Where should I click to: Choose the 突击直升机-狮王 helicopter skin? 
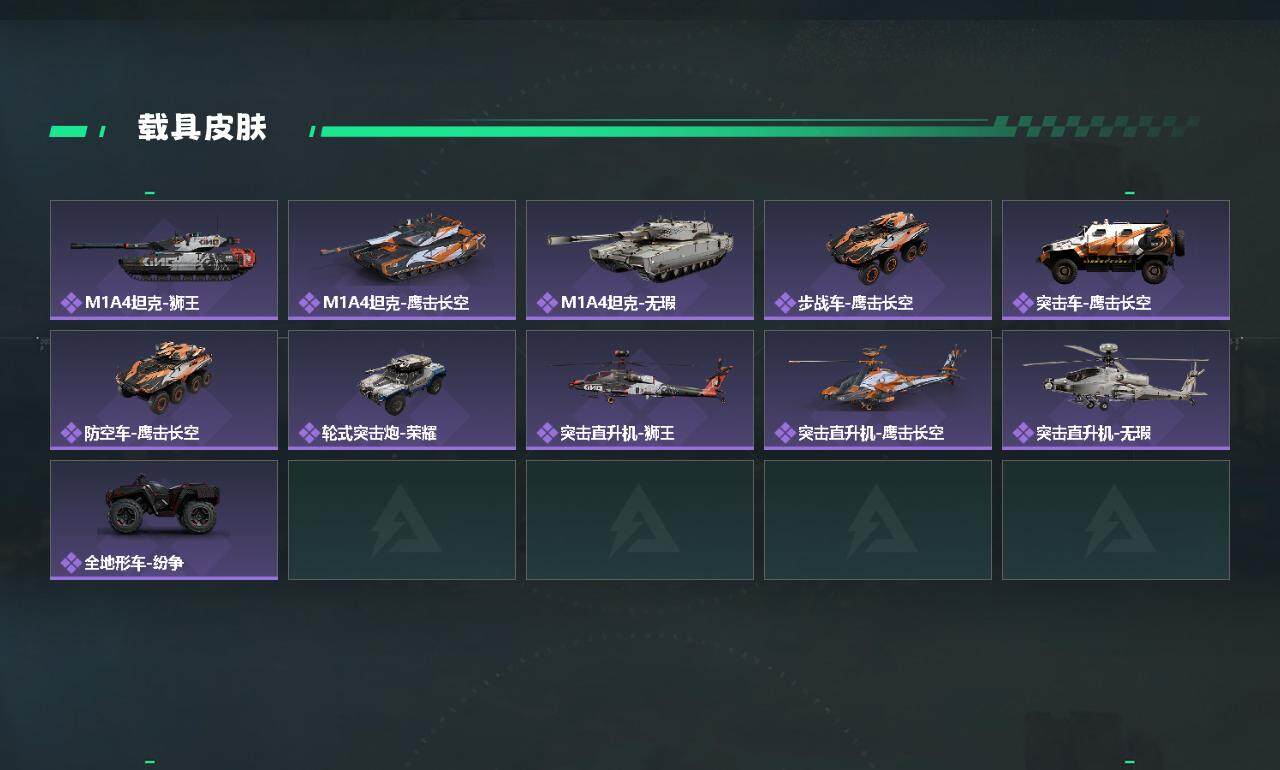[640, 390]
